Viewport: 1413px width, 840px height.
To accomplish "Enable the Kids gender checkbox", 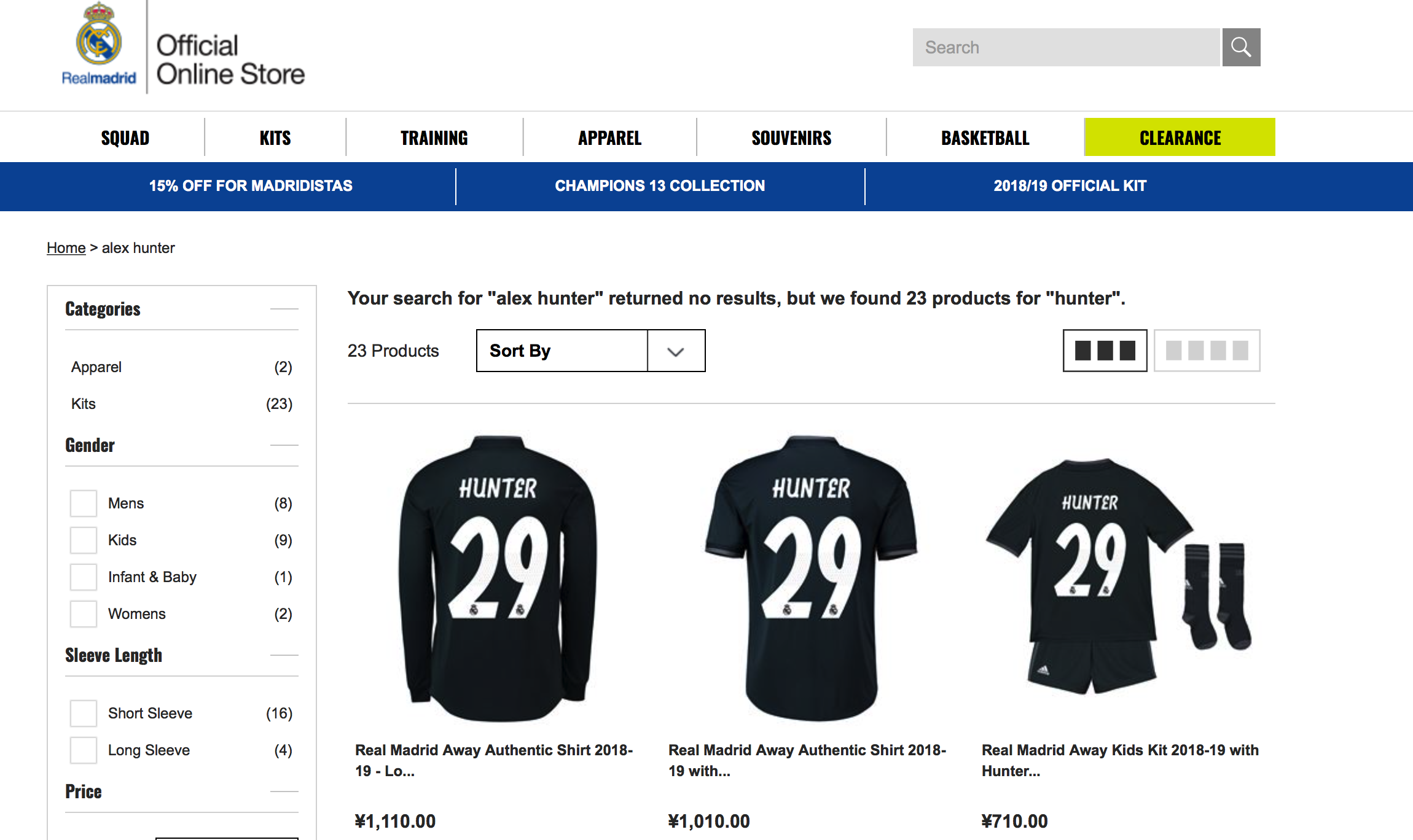I will click(x=84, y=540).
